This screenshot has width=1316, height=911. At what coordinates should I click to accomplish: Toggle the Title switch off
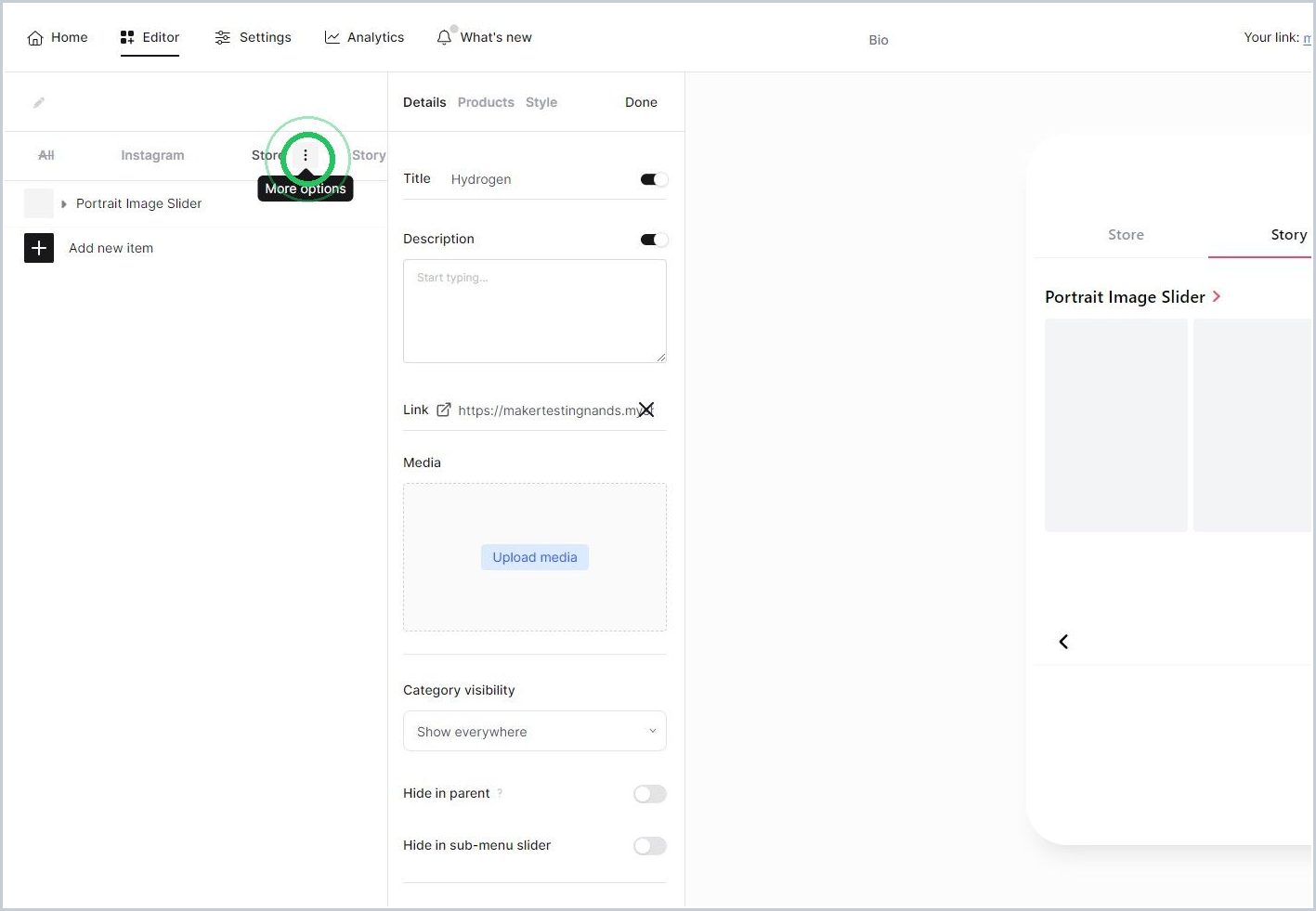click(x=654, y=179)
